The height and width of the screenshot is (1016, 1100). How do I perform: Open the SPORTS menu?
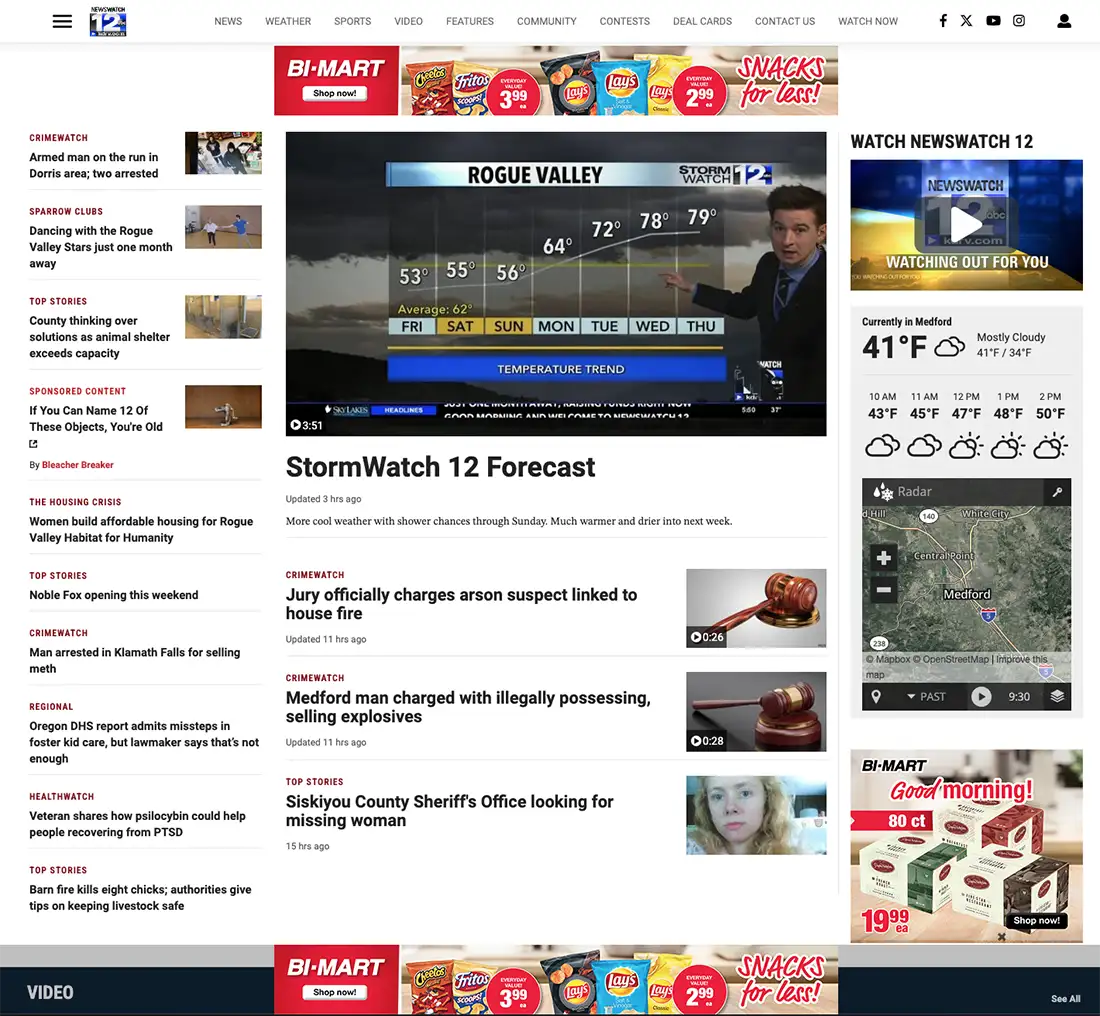(x=352, y=21)
